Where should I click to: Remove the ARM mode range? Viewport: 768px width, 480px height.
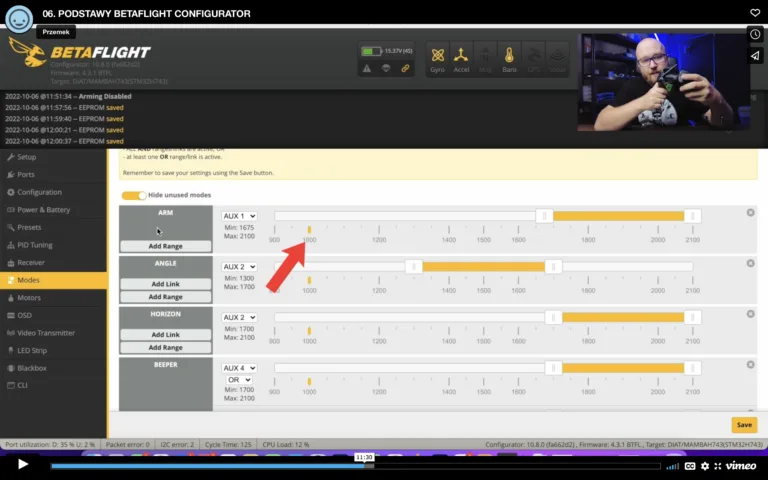pyautogui.click(x=750, y=213)
